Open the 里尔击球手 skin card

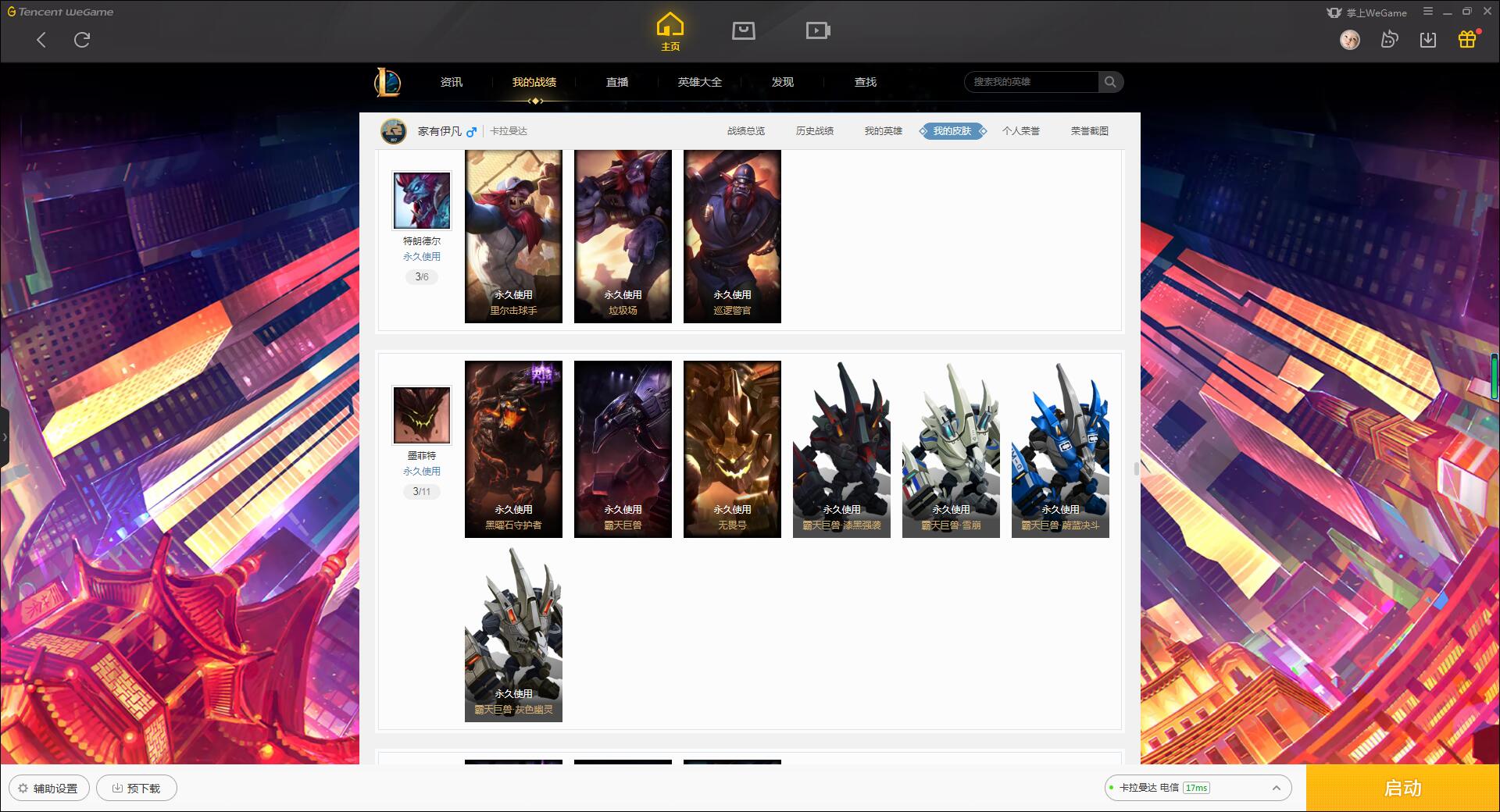(513, 237)
